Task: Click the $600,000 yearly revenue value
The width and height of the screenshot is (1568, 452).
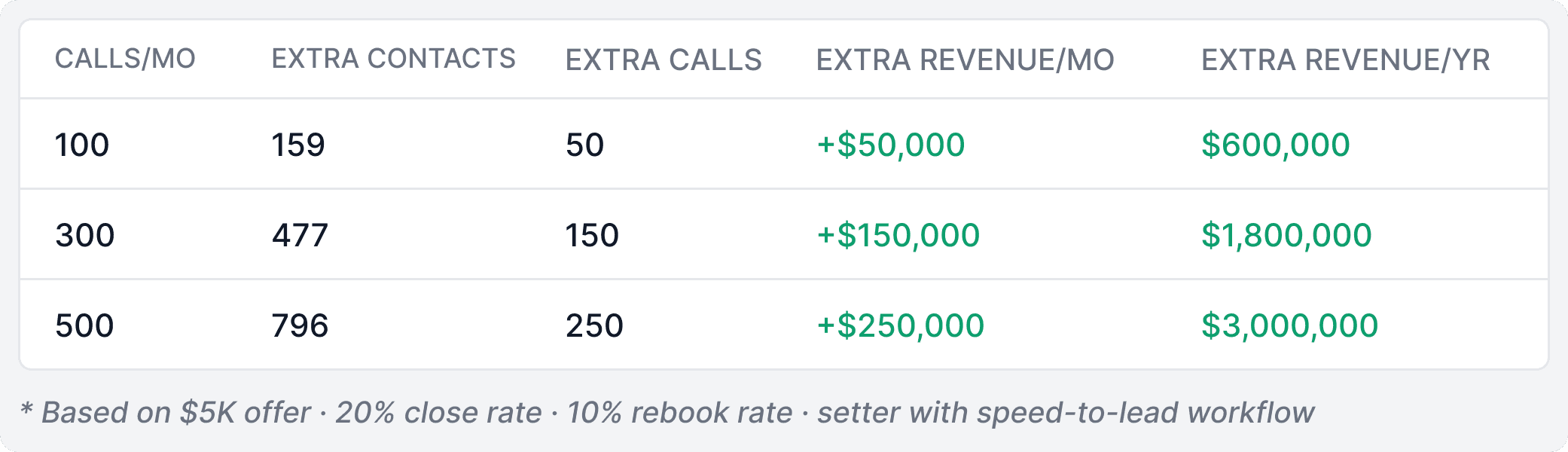Action: click(1276, 145)
